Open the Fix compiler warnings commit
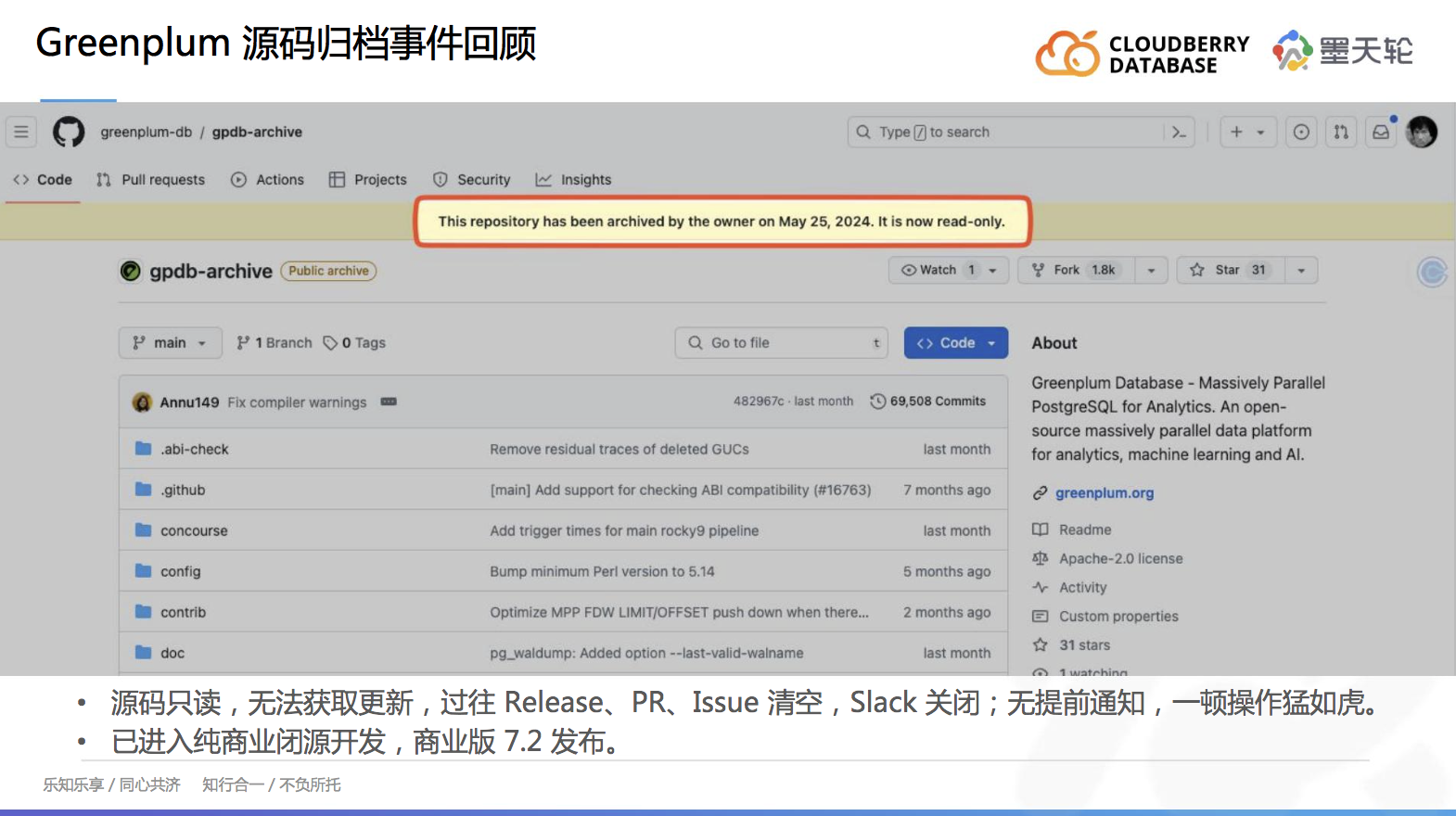The width and height of the screenshot is (1456, 816). [x=297, y=402]
